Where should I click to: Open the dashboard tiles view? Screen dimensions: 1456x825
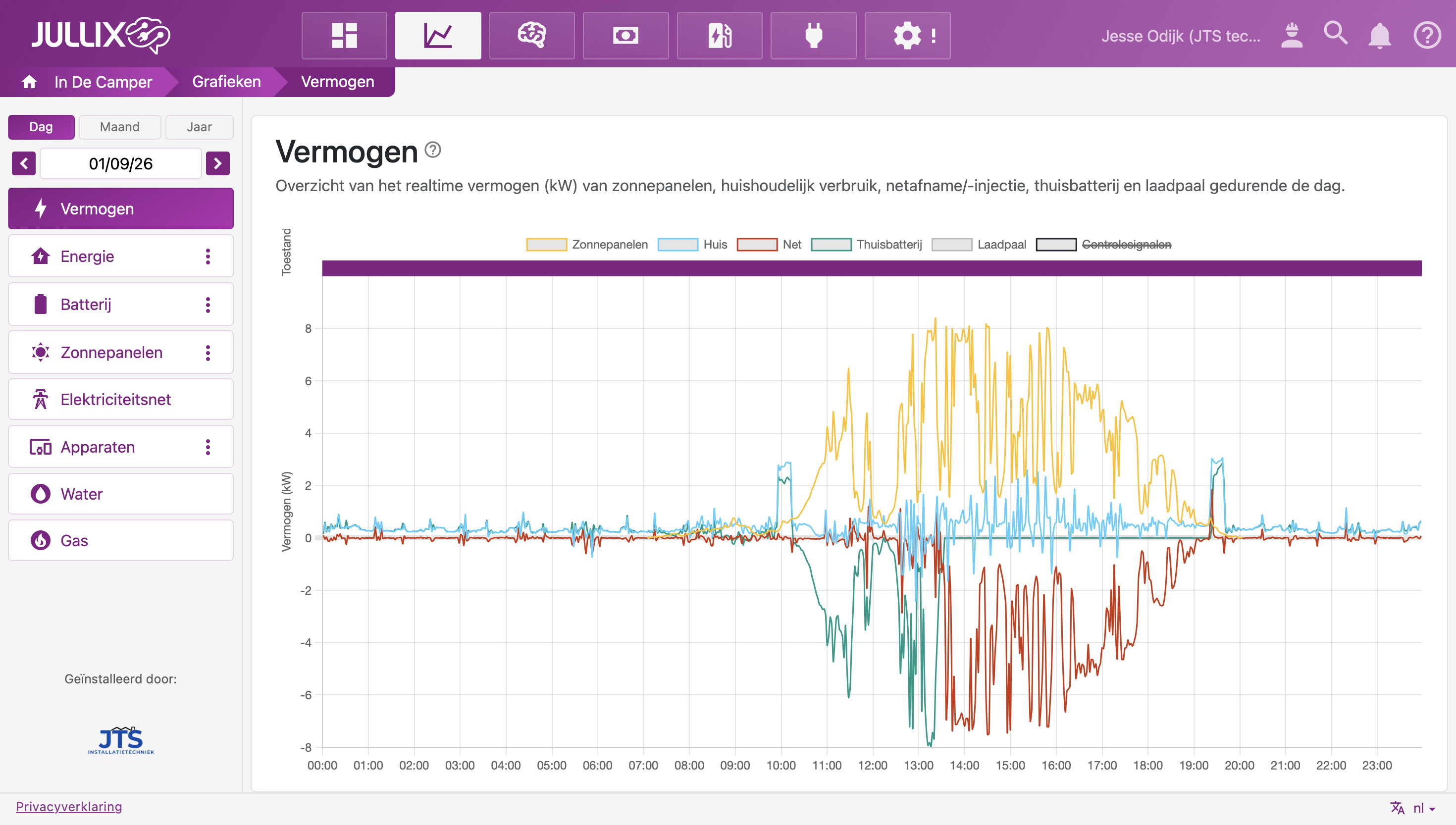(344, 36)
